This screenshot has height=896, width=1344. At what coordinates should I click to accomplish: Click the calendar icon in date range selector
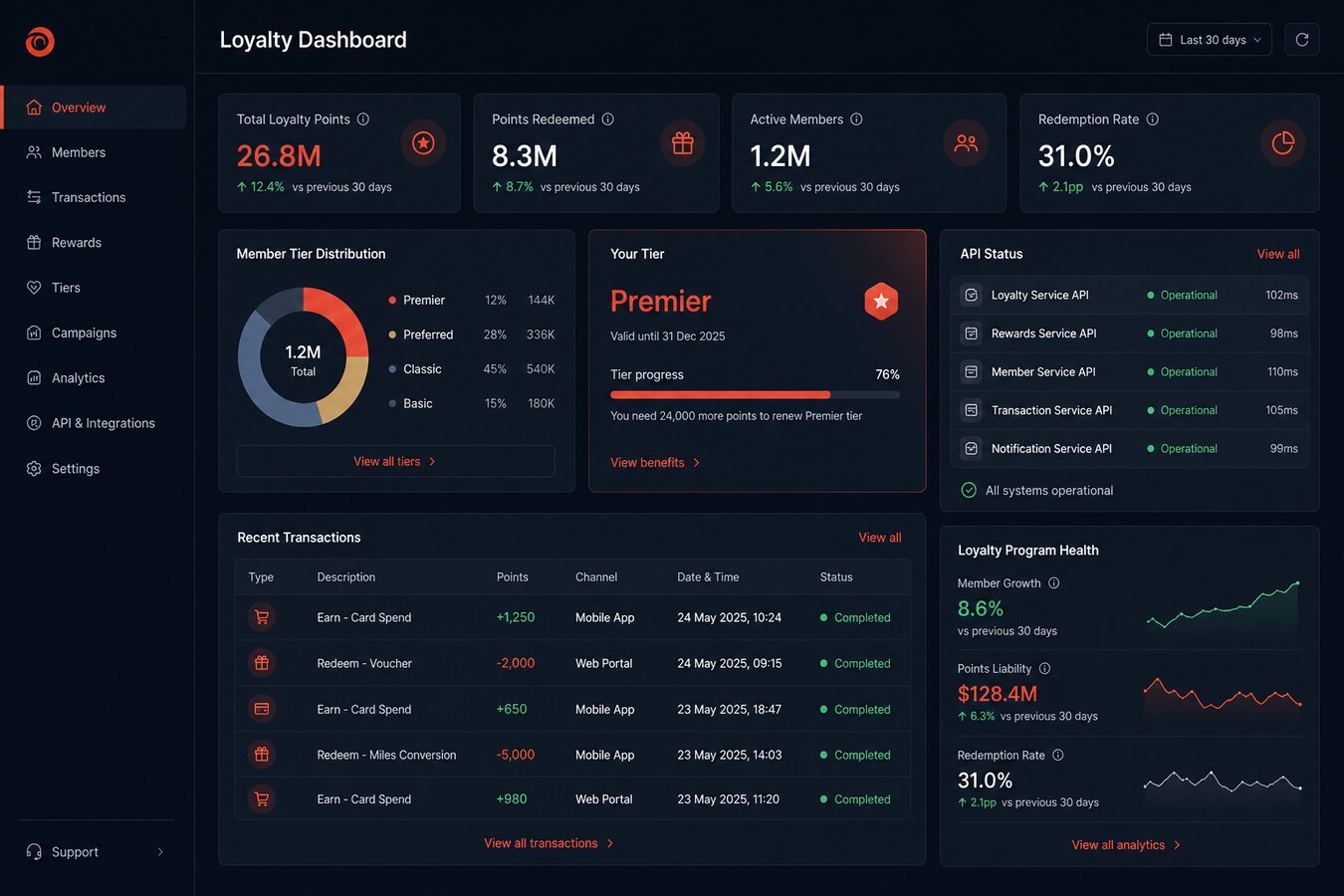[1166, 40]
